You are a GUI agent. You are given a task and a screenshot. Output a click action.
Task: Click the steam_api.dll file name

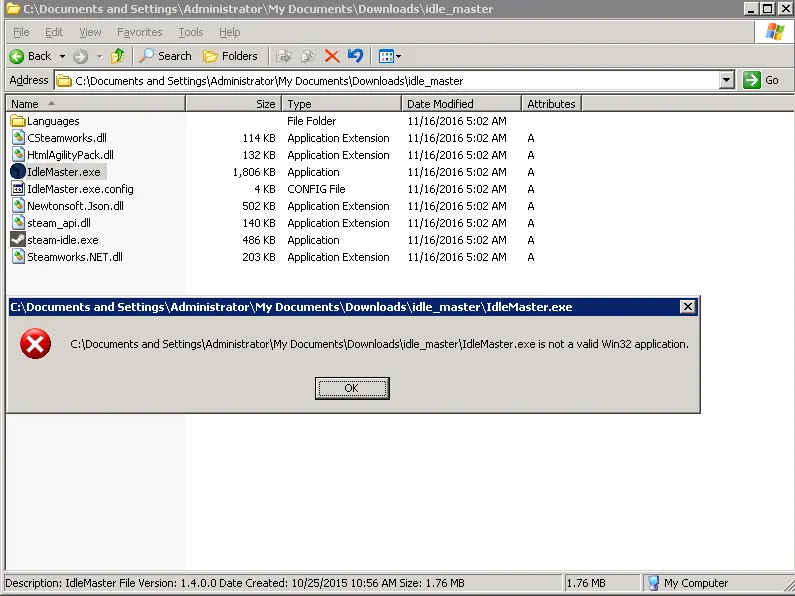(59, 223)
